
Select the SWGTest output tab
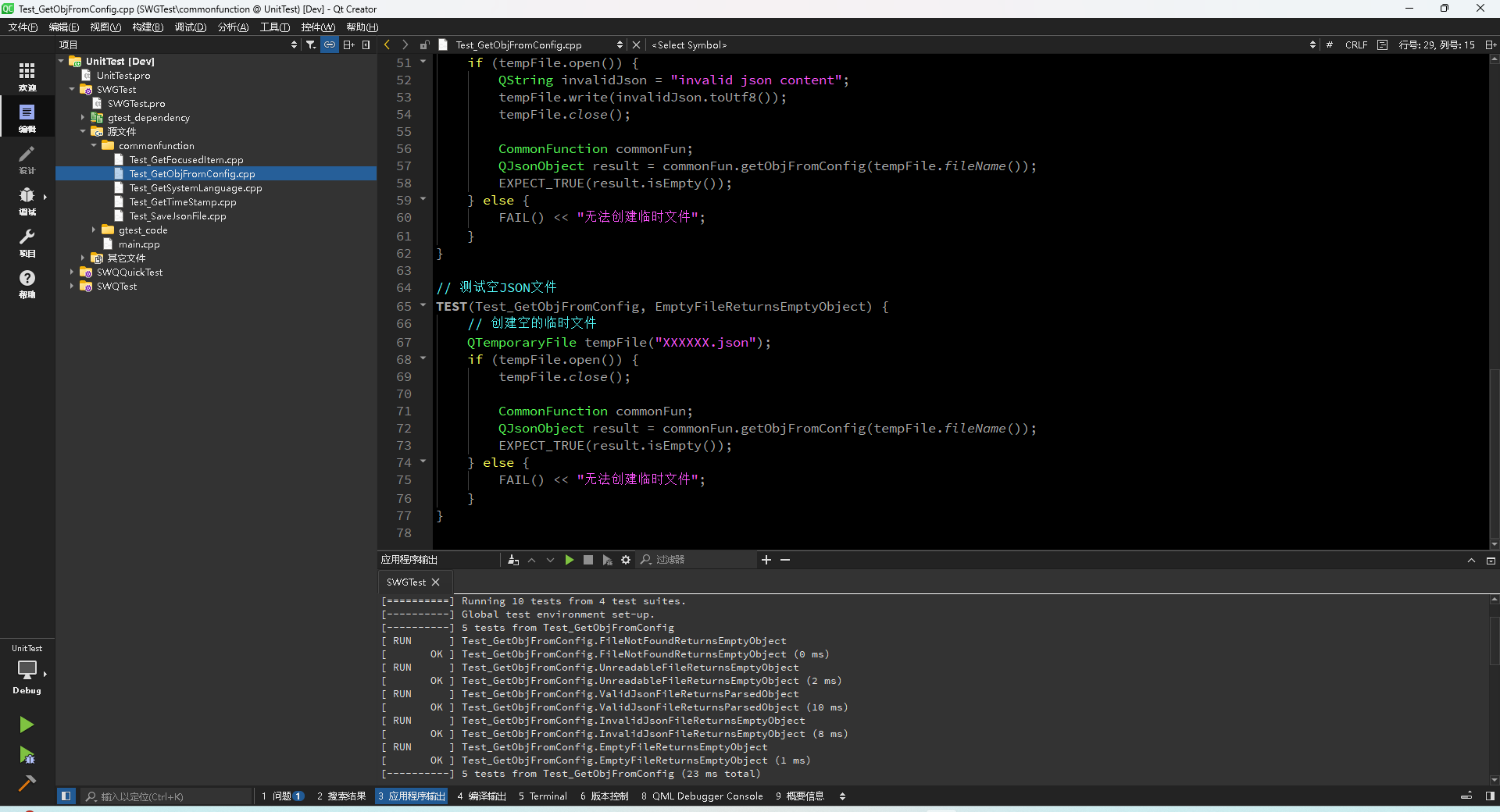pos(406,582)
